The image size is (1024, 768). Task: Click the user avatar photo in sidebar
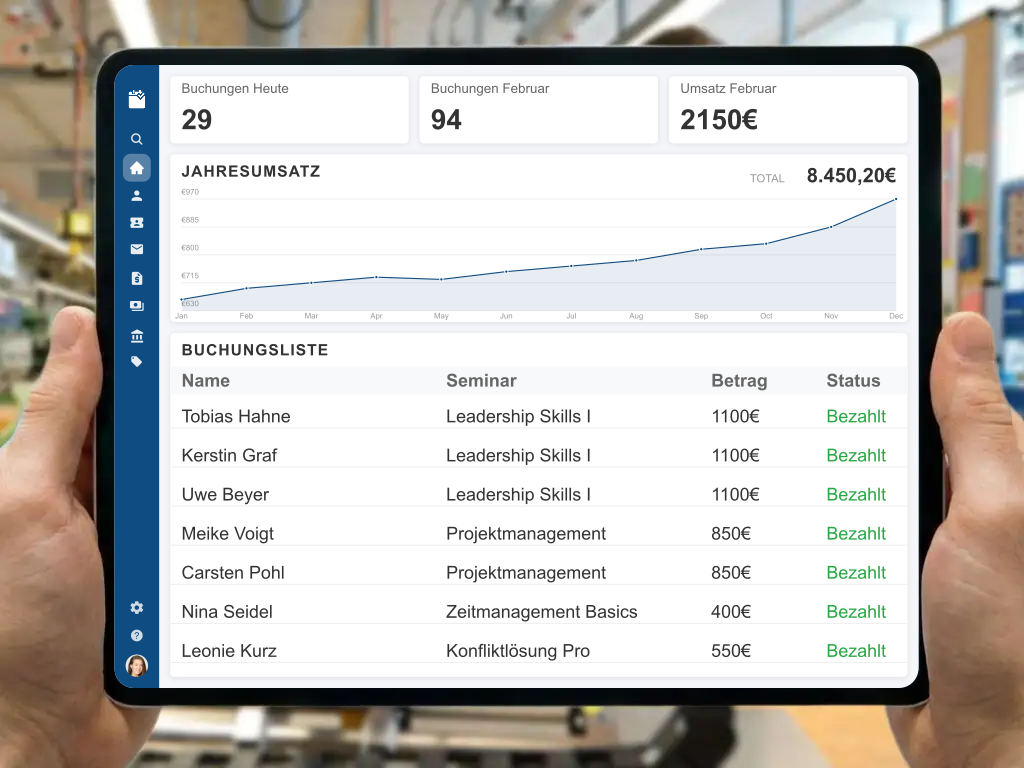point(137,665)
